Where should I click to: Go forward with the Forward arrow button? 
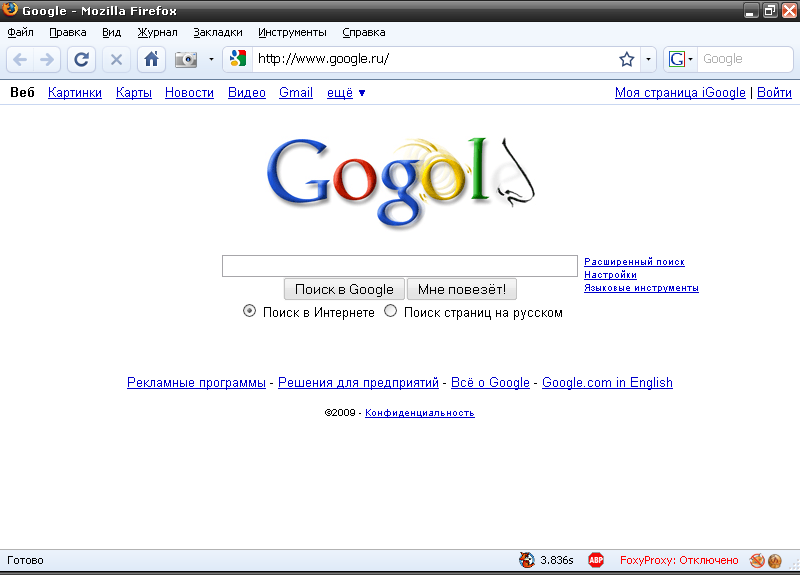coord(47,60)
